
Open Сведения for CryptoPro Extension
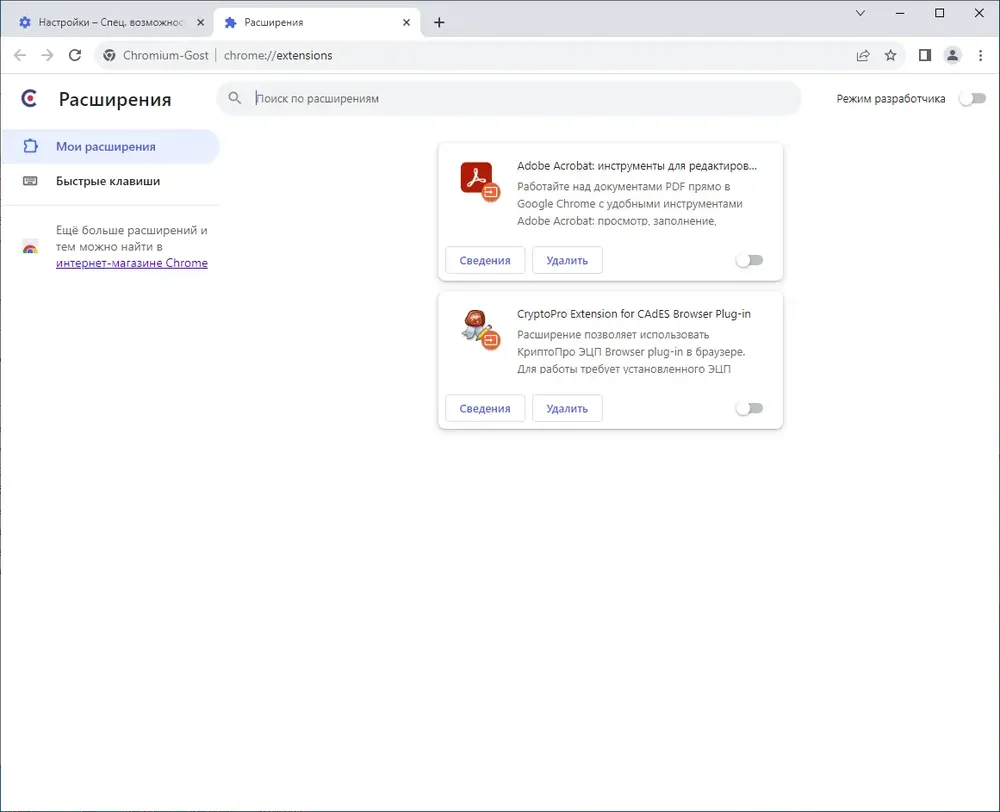pyautogui.click(x=485, y=408)
